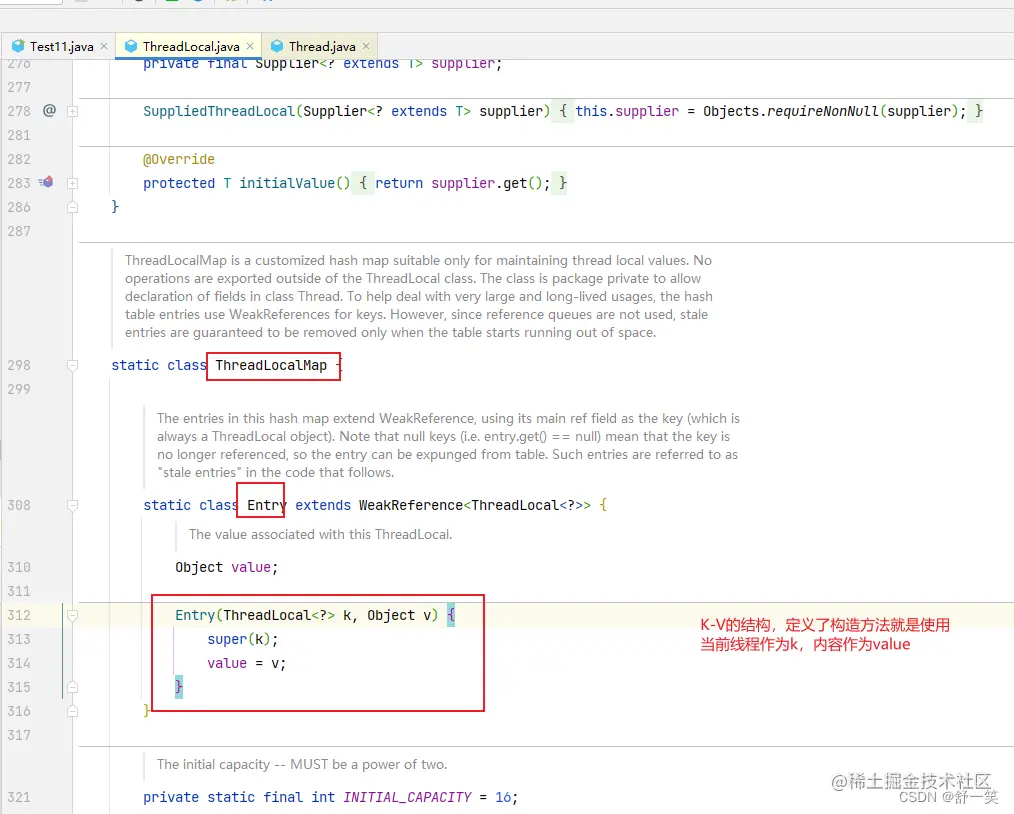Expand the folded initialValue method on line 283
This screenshot has height=814, width=1014.
(72, 183)
